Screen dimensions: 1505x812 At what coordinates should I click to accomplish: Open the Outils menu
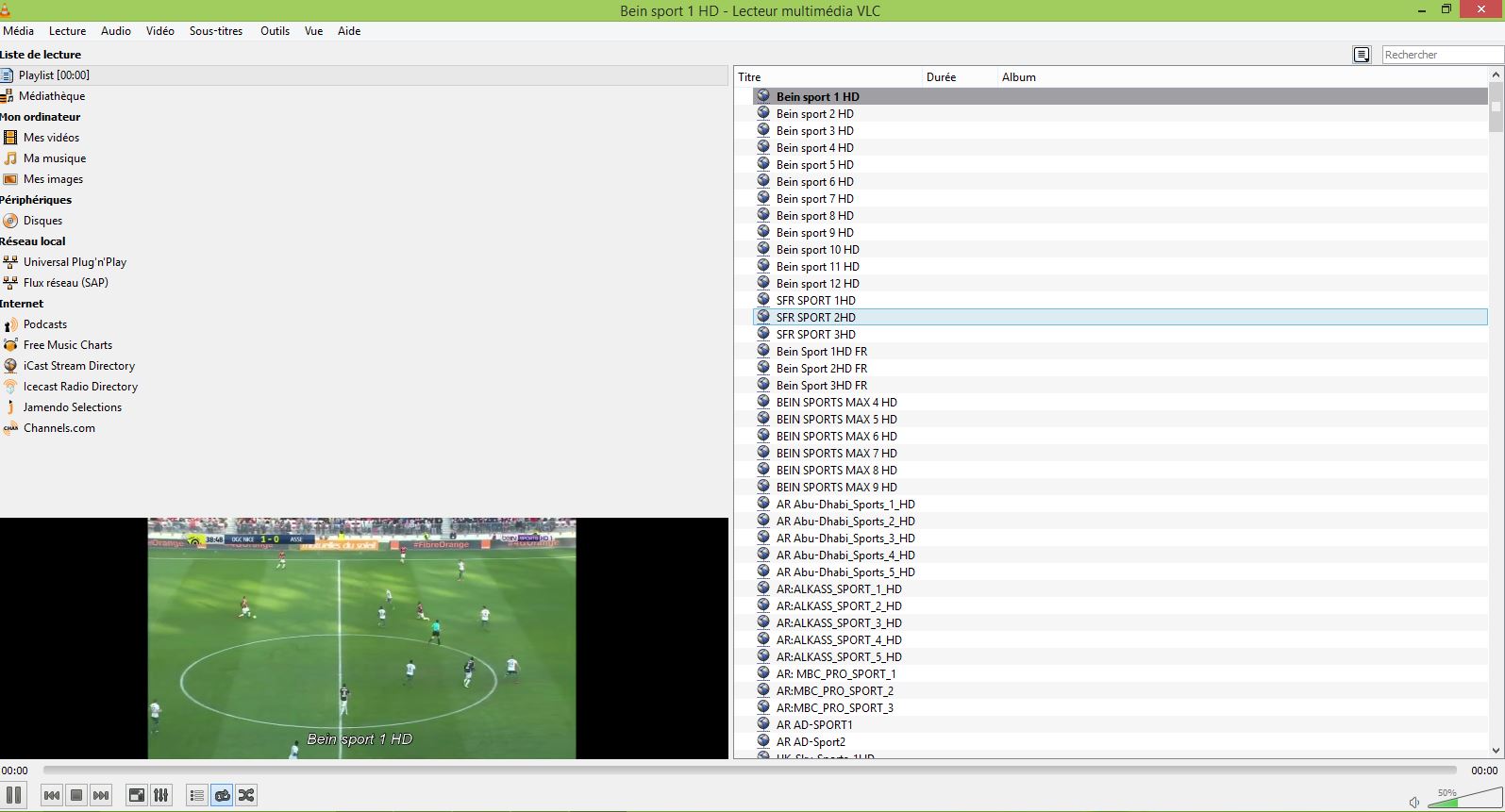[x=275, y=31]
